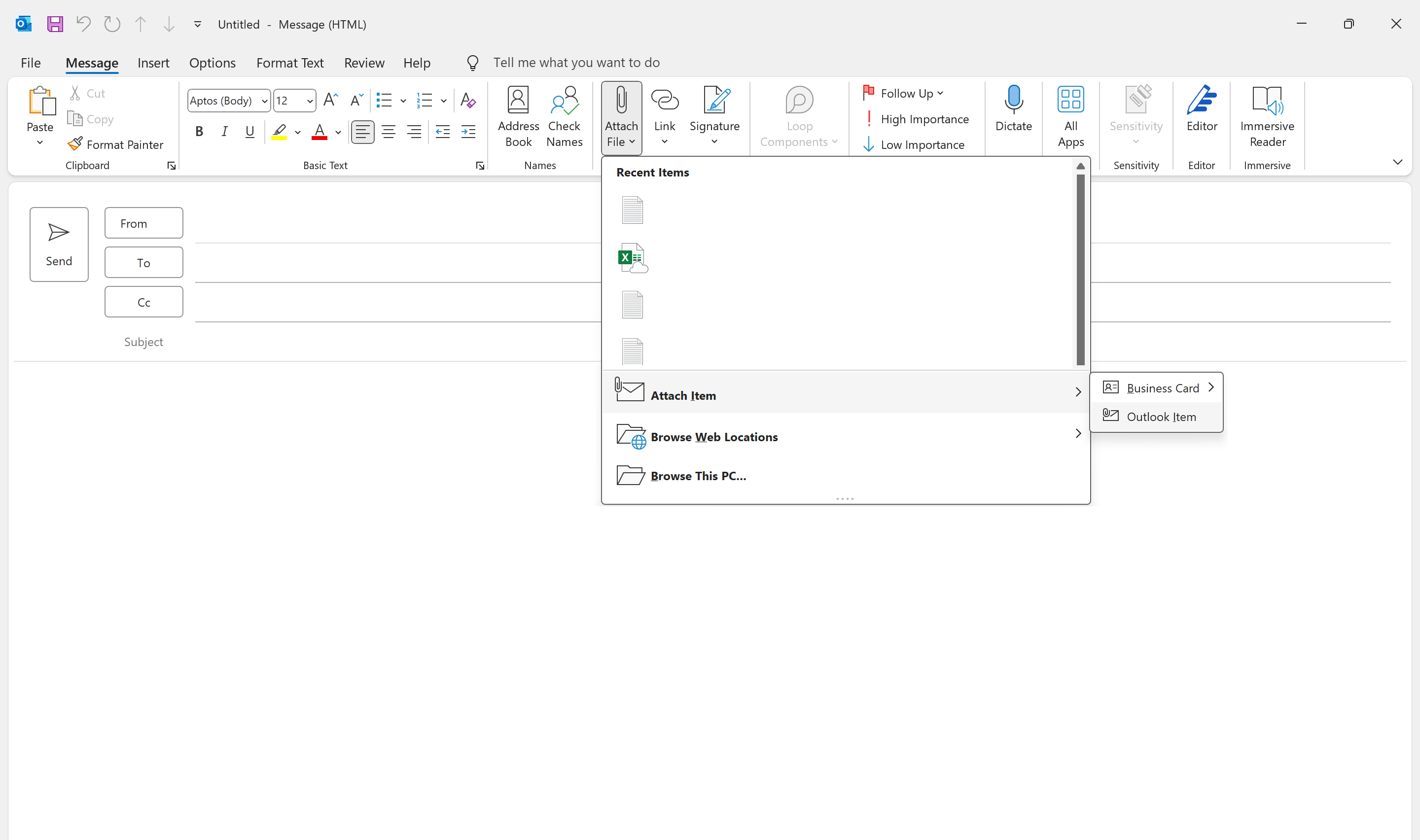Click the From button
Screen dimensions: 1420x840
coord(144,223)
